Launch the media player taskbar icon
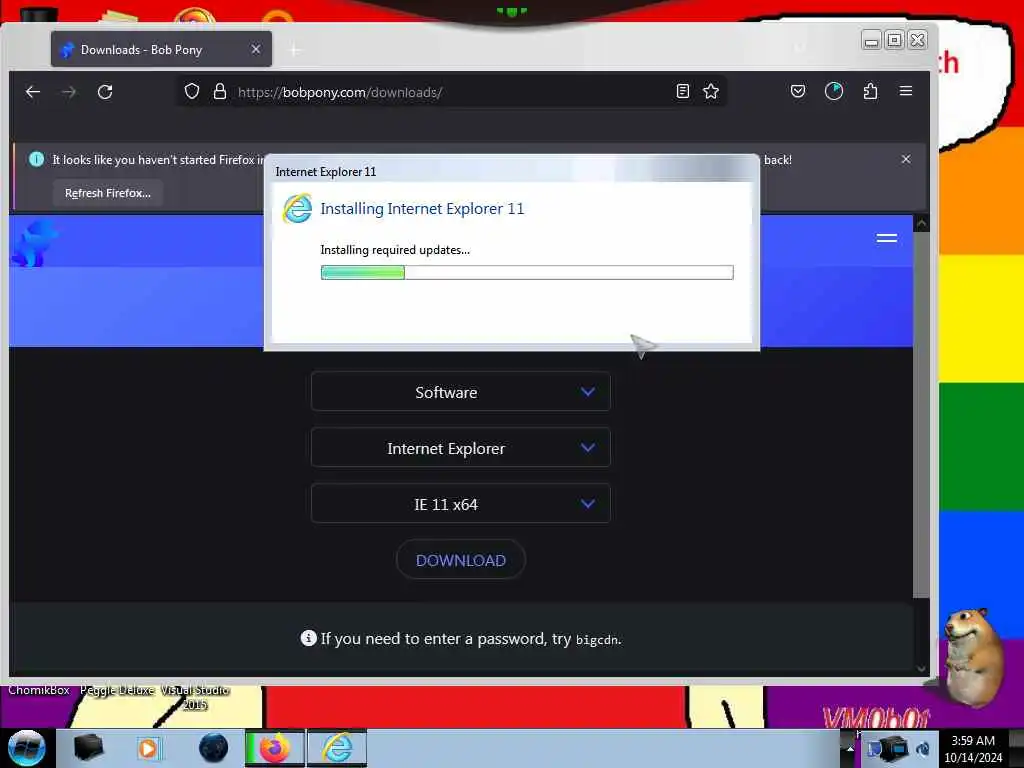The height and width of the screenshot is (768, 1024). (148, 748)
